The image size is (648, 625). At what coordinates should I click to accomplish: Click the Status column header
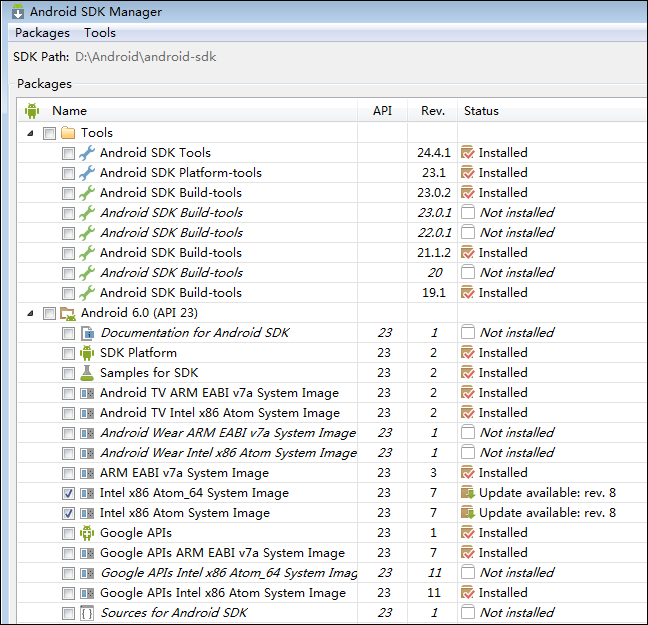point(481,111)
